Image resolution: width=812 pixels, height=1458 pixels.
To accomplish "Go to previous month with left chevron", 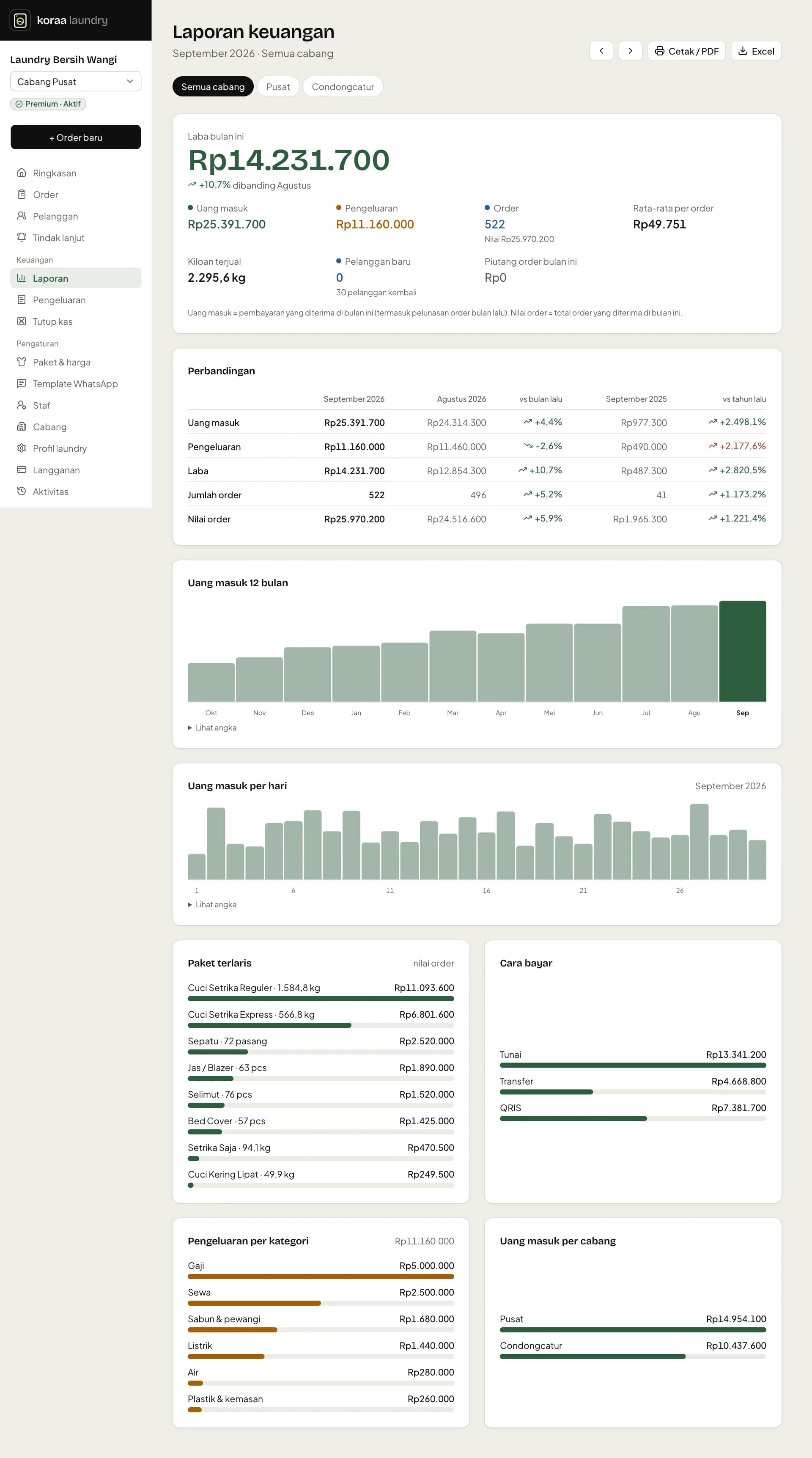I will click(601, 51).
